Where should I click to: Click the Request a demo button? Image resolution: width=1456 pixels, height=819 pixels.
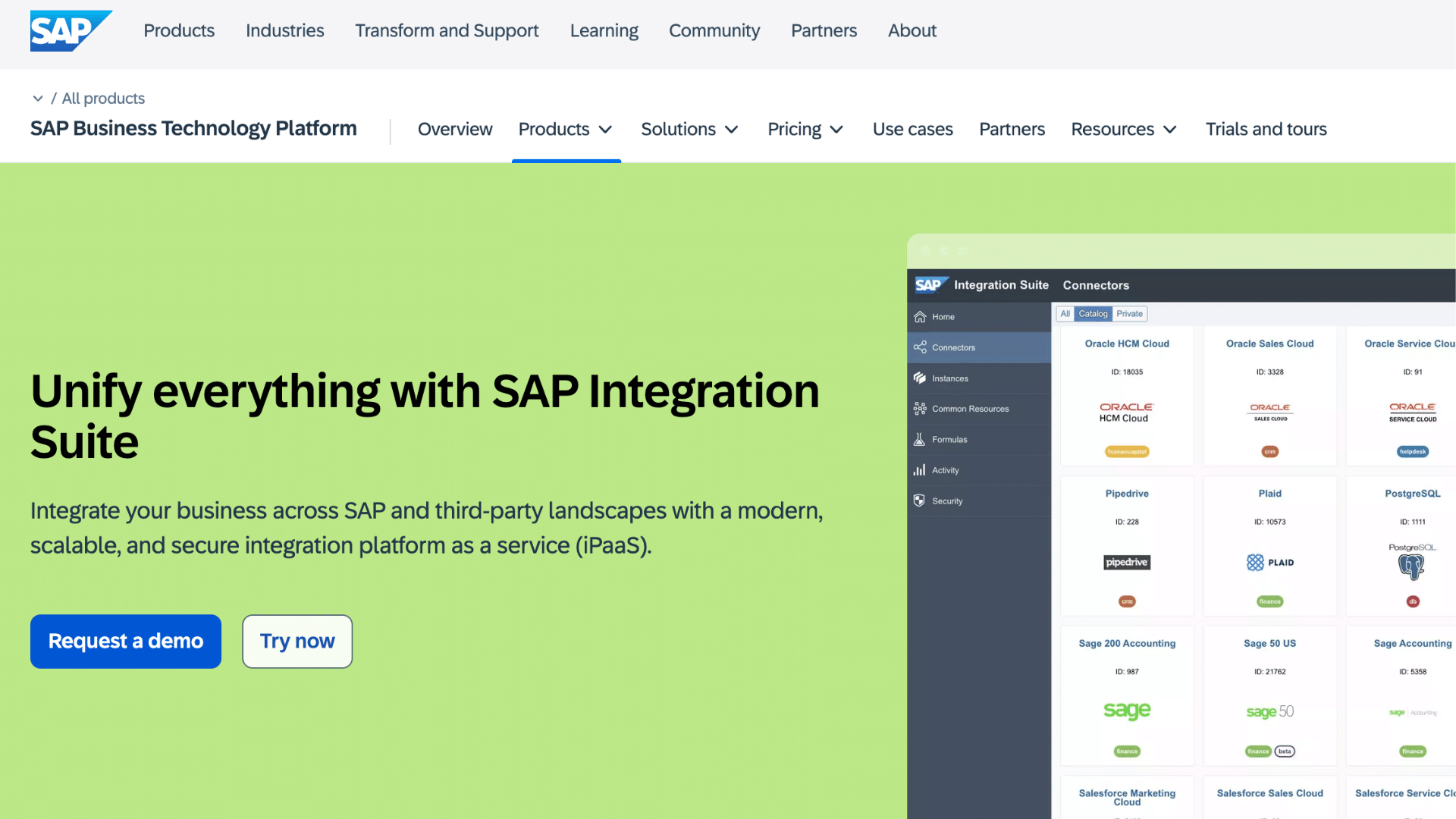[125, 641]
